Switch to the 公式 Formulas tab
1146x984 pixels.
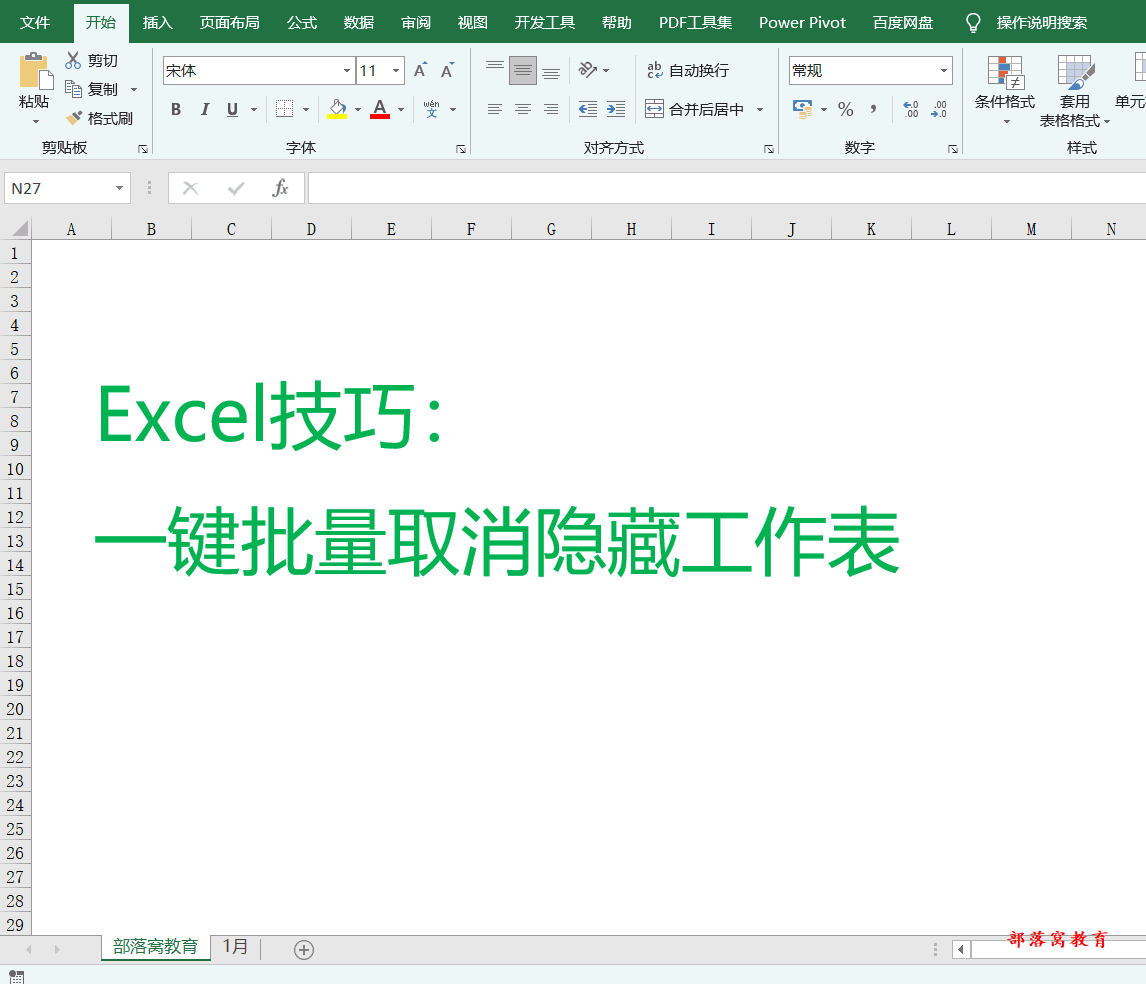coord(302,23)
